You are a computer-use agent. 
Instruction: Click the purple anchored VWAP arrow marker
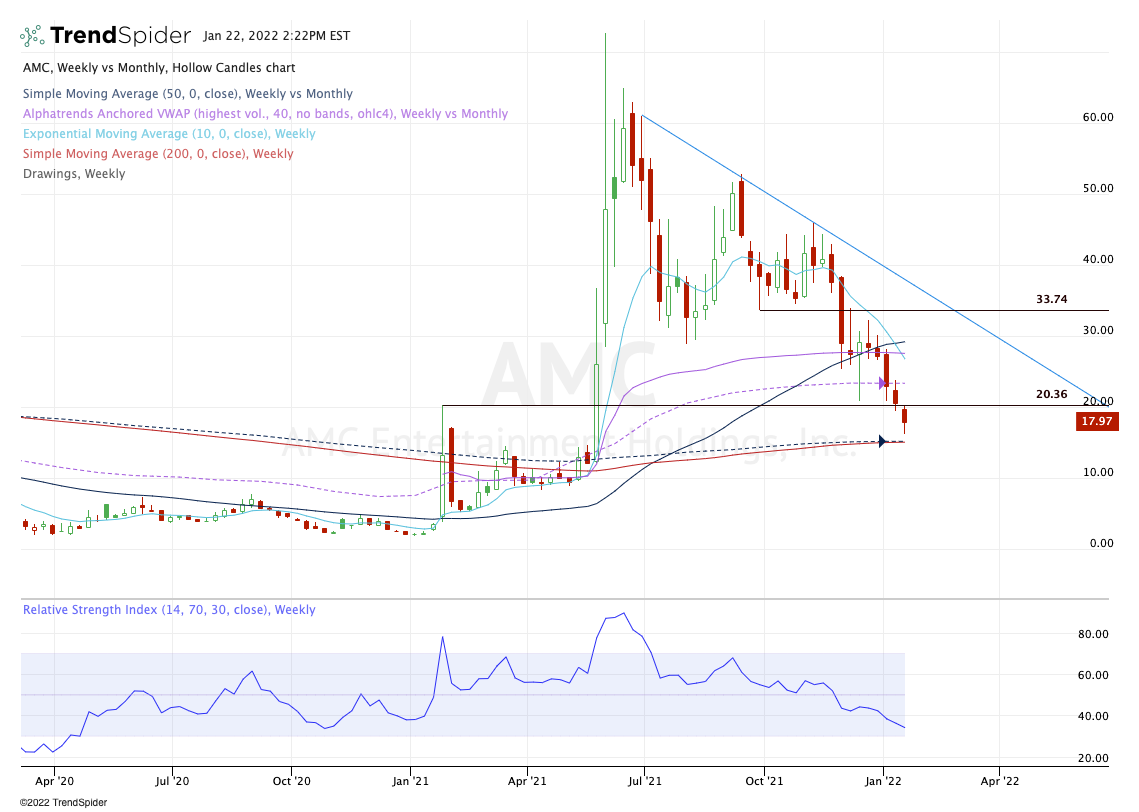click(883, 383)
